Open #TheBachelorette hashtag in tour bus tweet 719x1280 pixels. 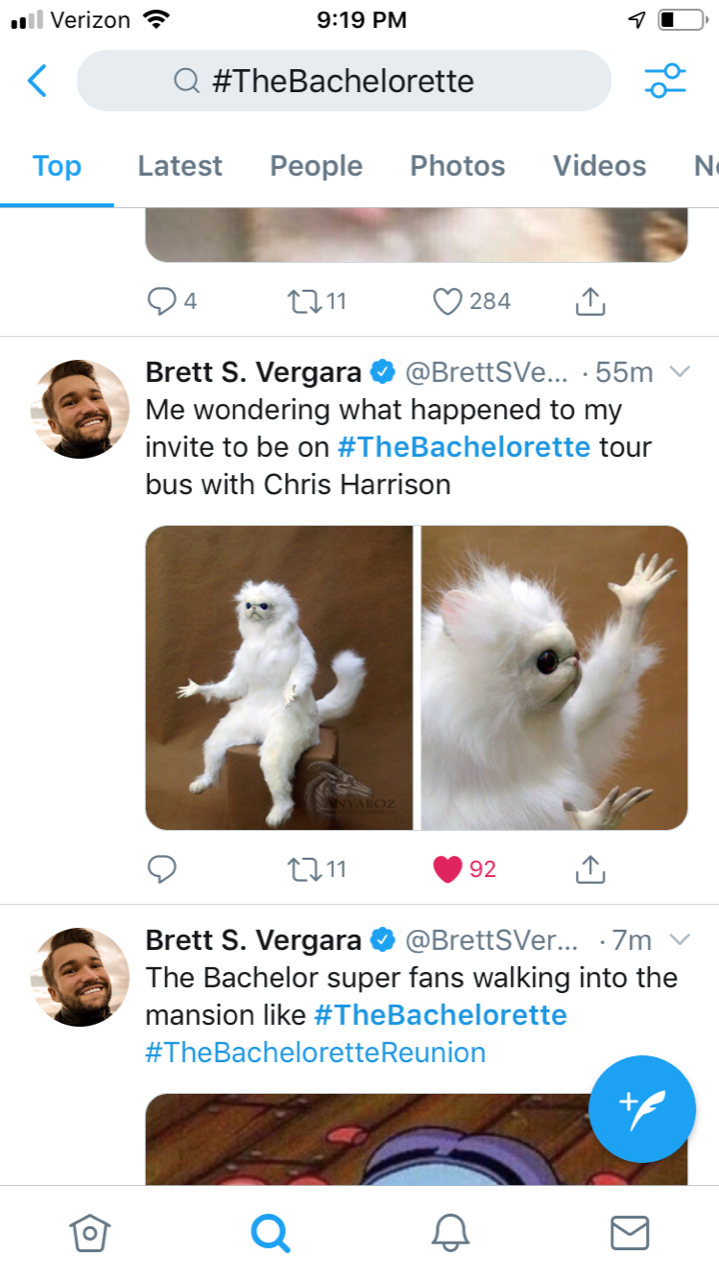point(464,447)
